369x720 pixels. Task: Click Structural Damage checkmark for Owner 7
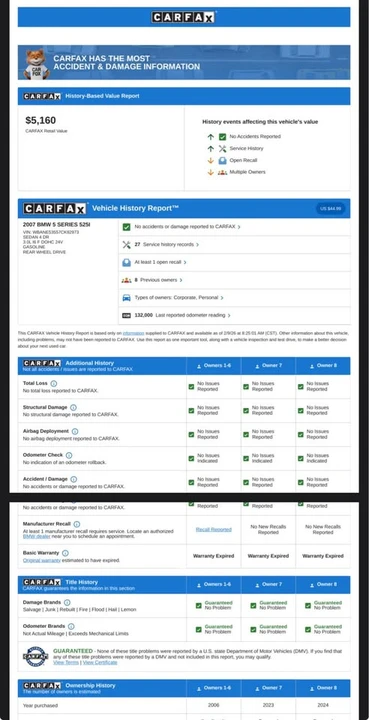coord(246,411)
